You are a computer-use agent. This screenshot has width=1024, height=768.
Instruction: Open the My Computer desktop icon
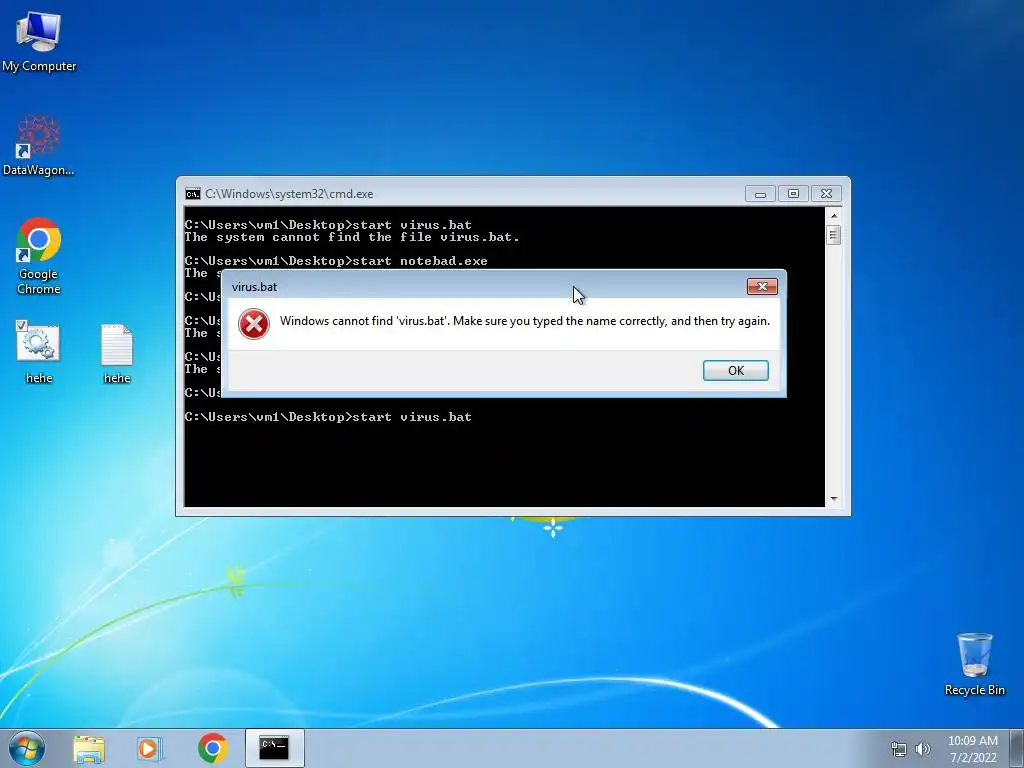point(39,41)
